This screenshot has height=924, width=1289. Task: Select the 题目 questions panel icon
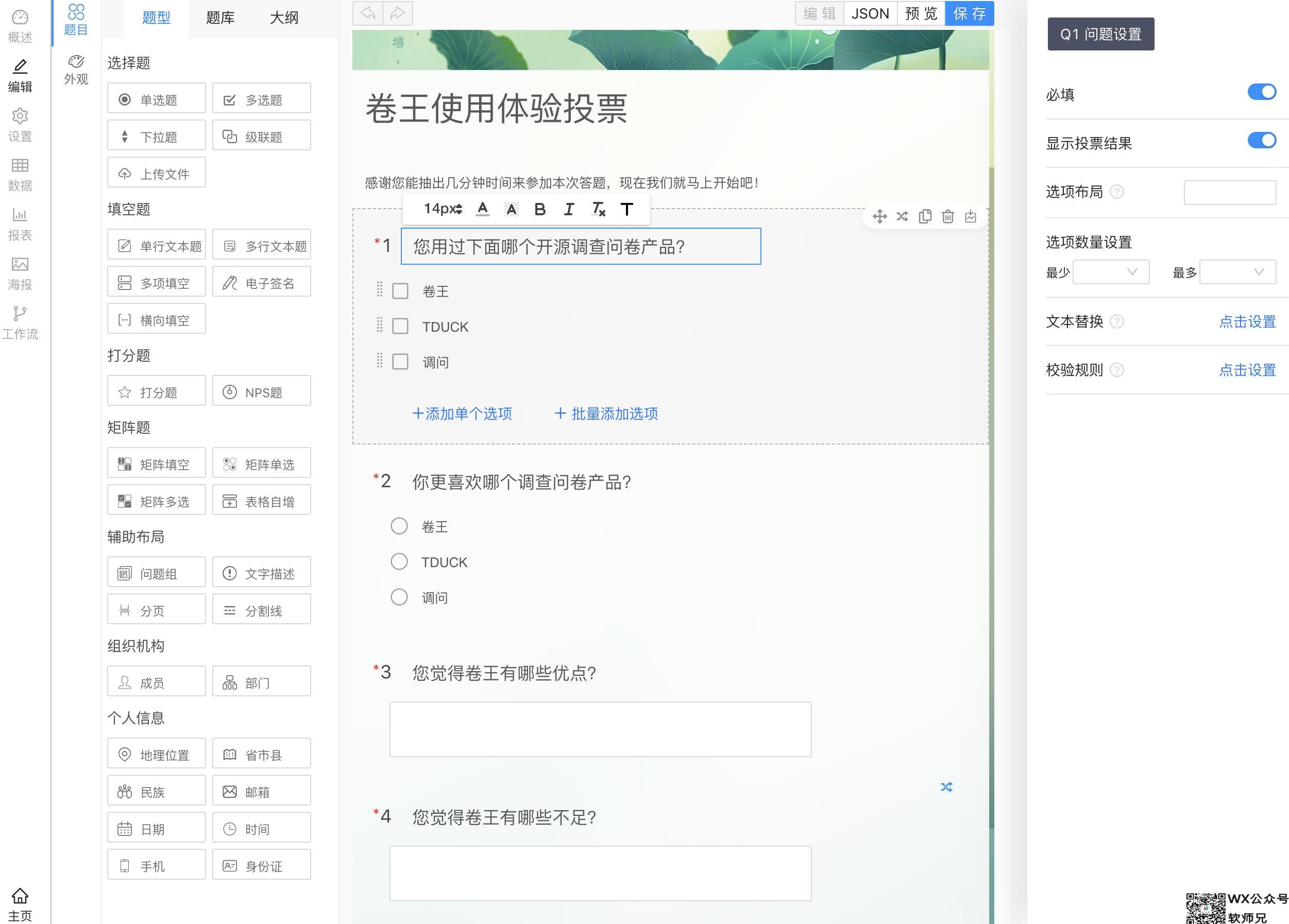76,20
